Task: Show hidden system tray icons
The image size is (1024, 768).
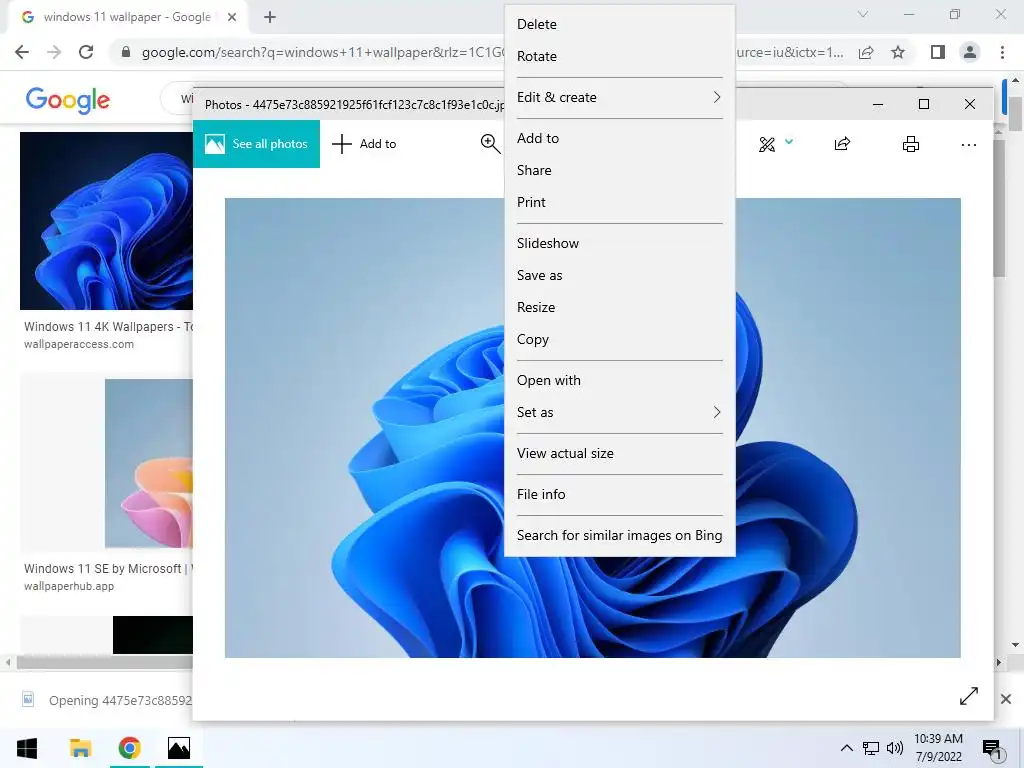Action: tap(846, 748)
